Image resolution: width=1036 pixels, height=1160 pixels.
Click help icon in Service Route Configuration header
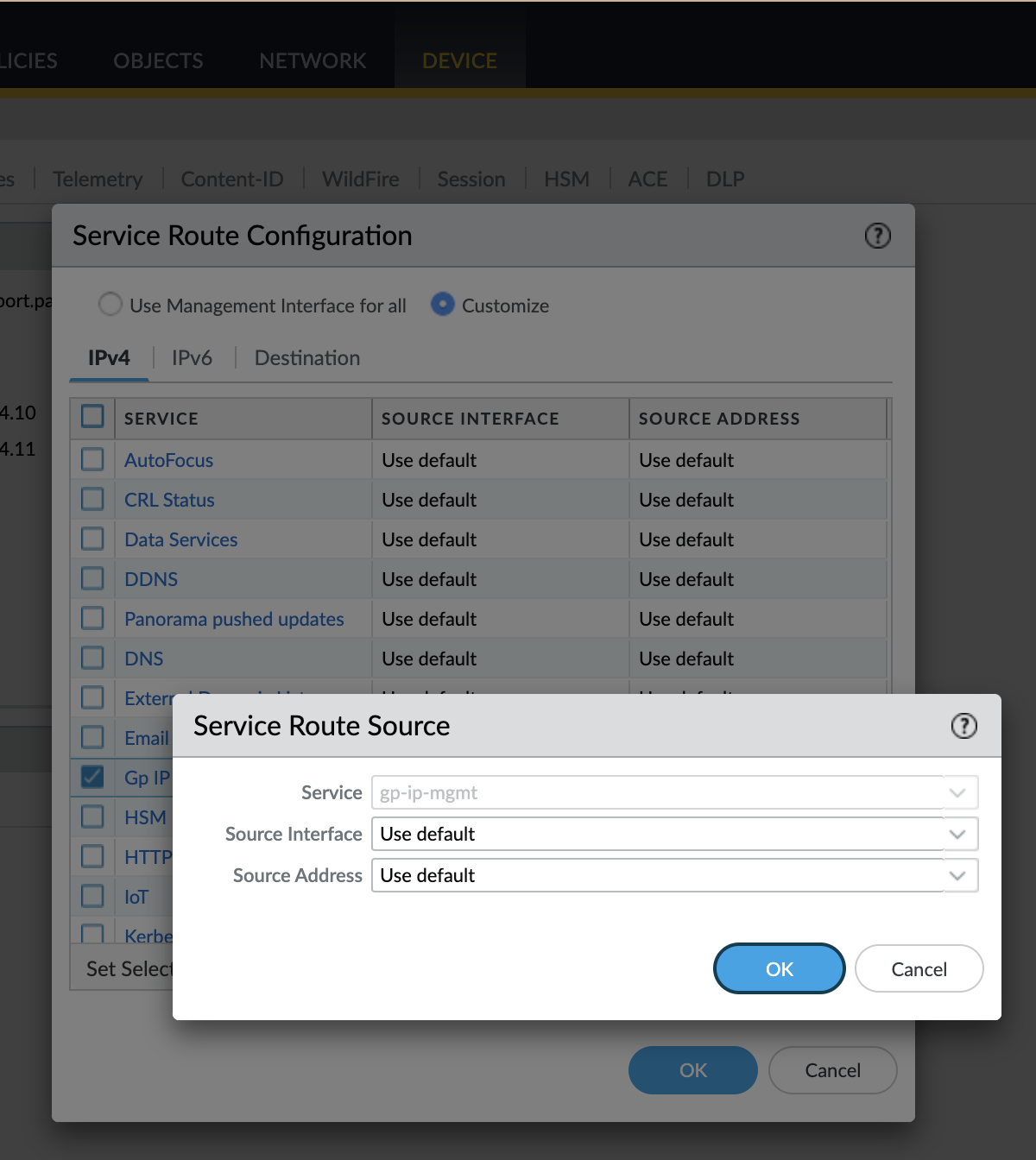pos(877,236)
